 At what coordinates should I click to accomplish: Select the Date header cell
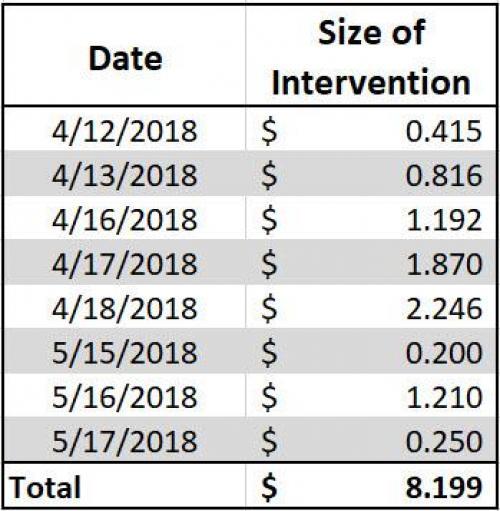point(125,55)
